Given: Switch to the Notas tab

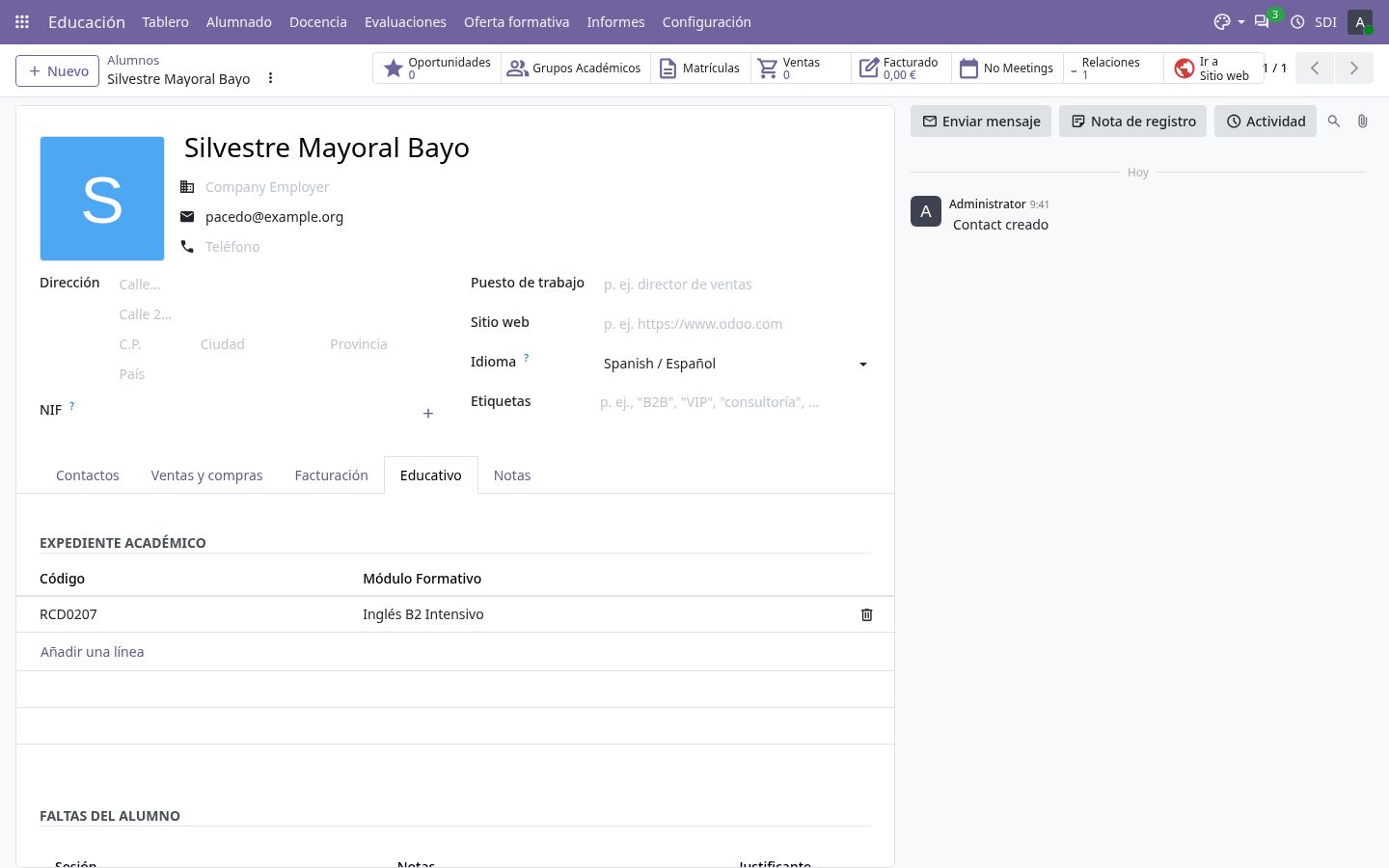Looking at the screenshot, I should (512, 475).
